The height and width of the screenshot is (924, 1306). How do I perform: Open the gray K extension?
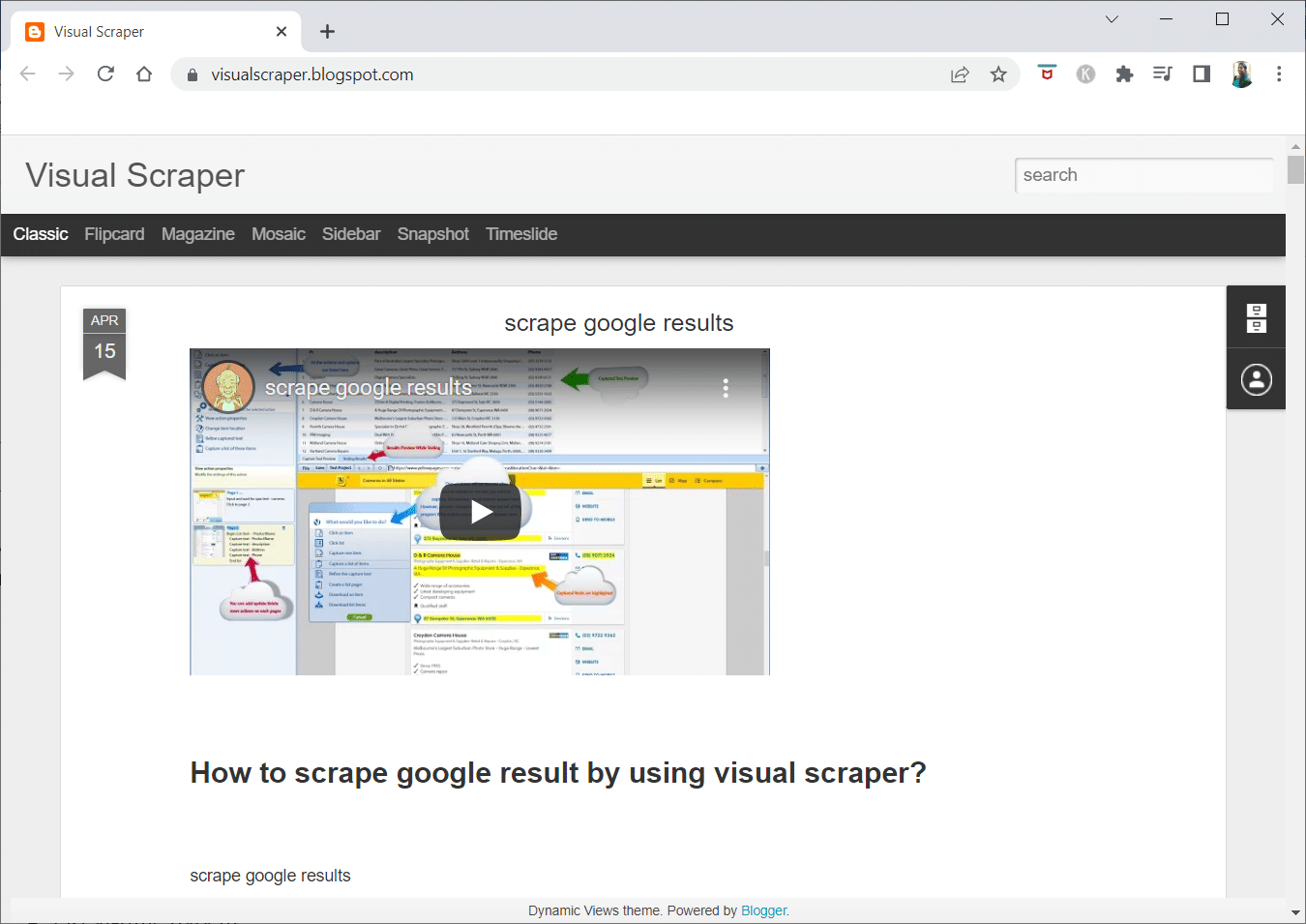pos(1085,75)
